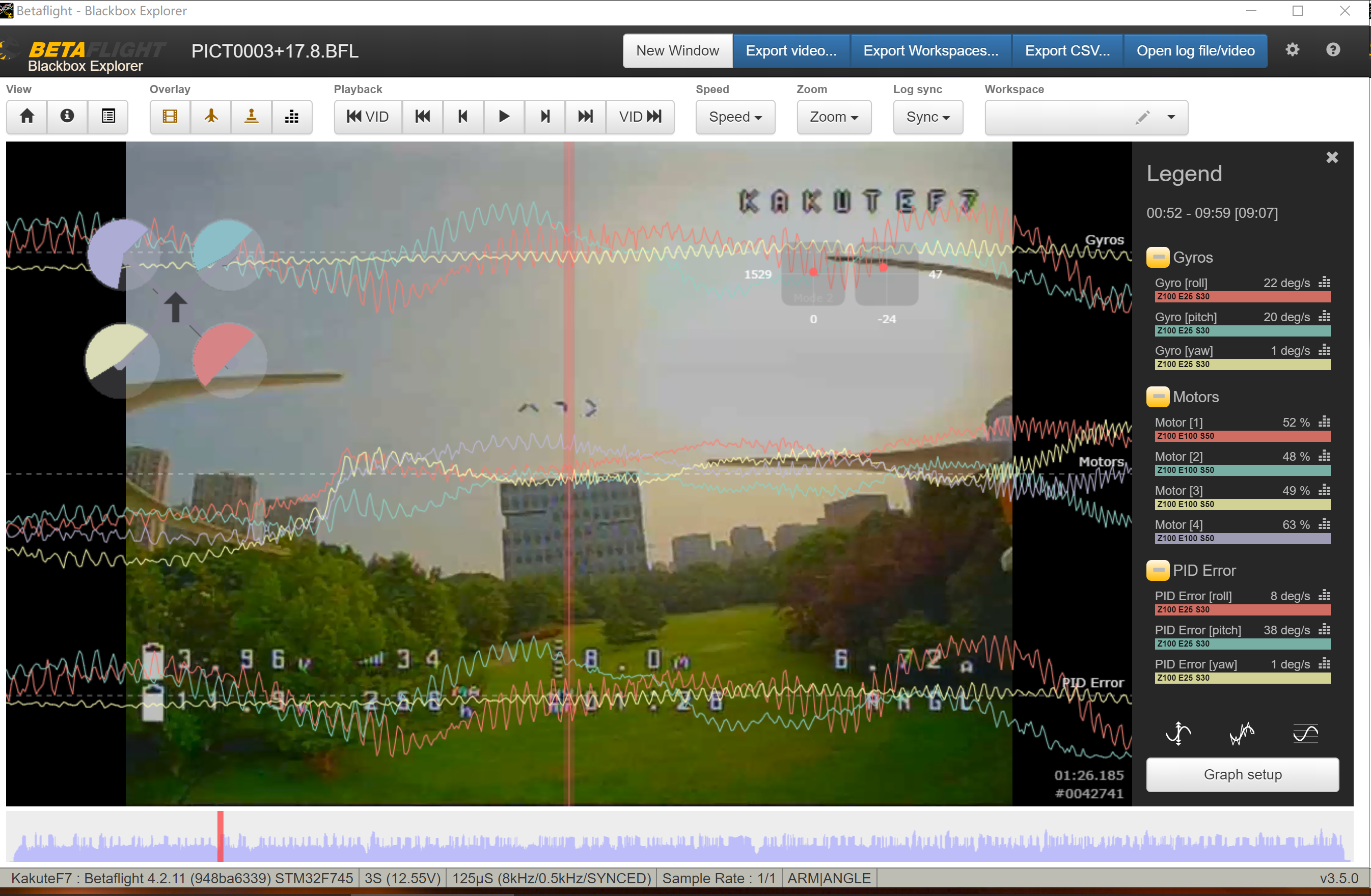This screenshot has width=1371, height=896.
Task: Collapse the PID Error graph group
Action: (x=1157, y=570)
